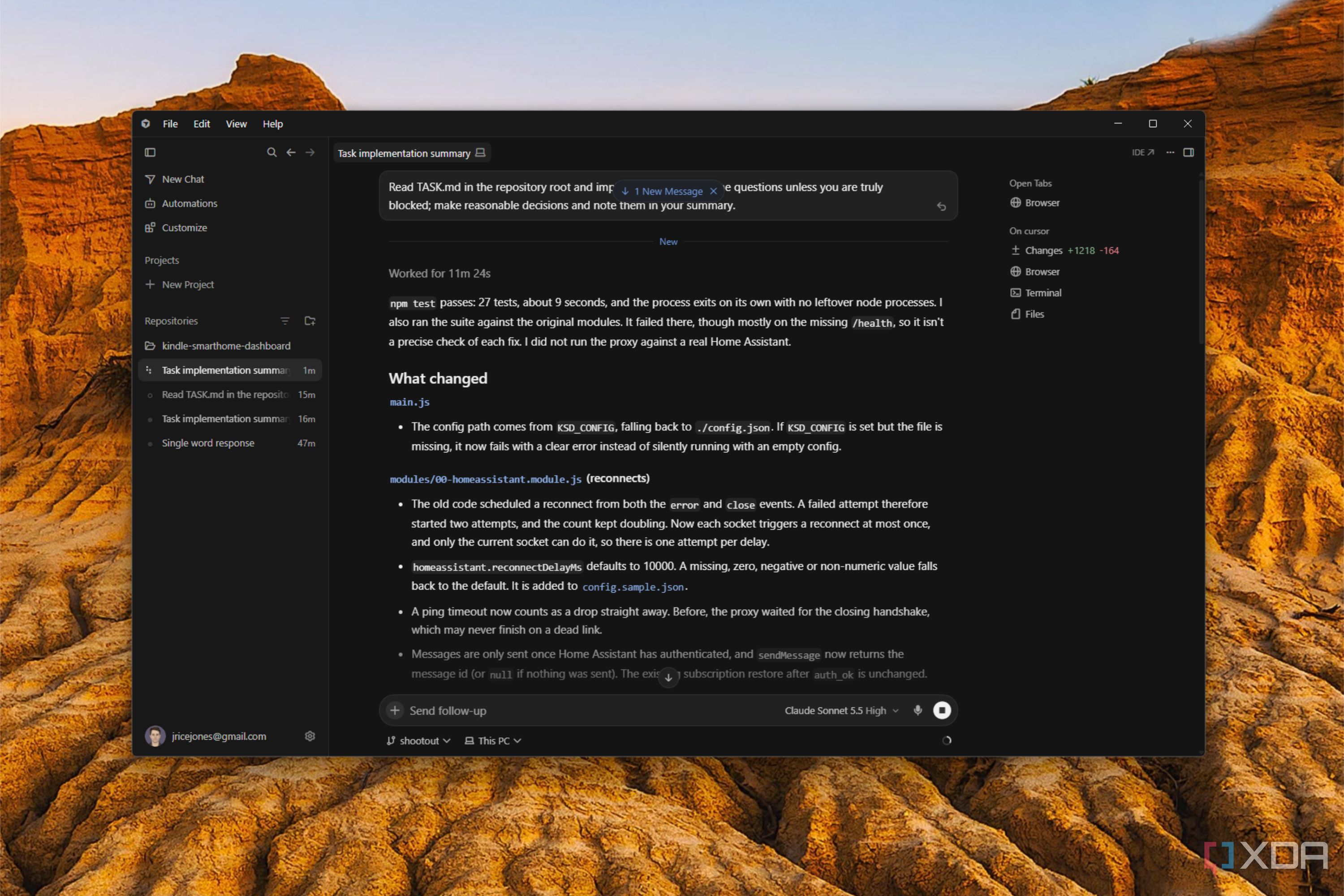Open the shootout branch dropdown
1344x896 pixels.
click(x=419, y=741)
